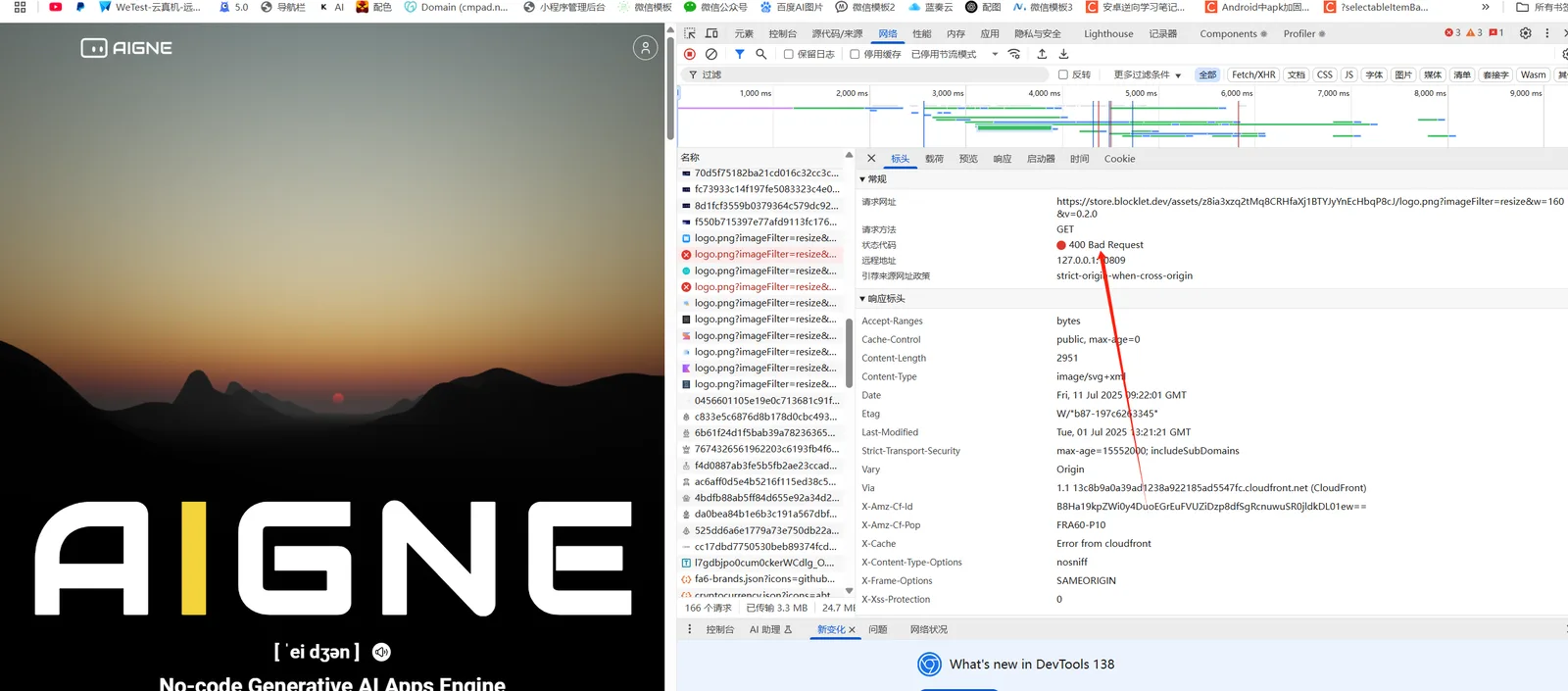Viewport: 1568px width, 691px height.
Task: Open 更多过滤条件 dropdown
Action: [x=1148, y=74]
